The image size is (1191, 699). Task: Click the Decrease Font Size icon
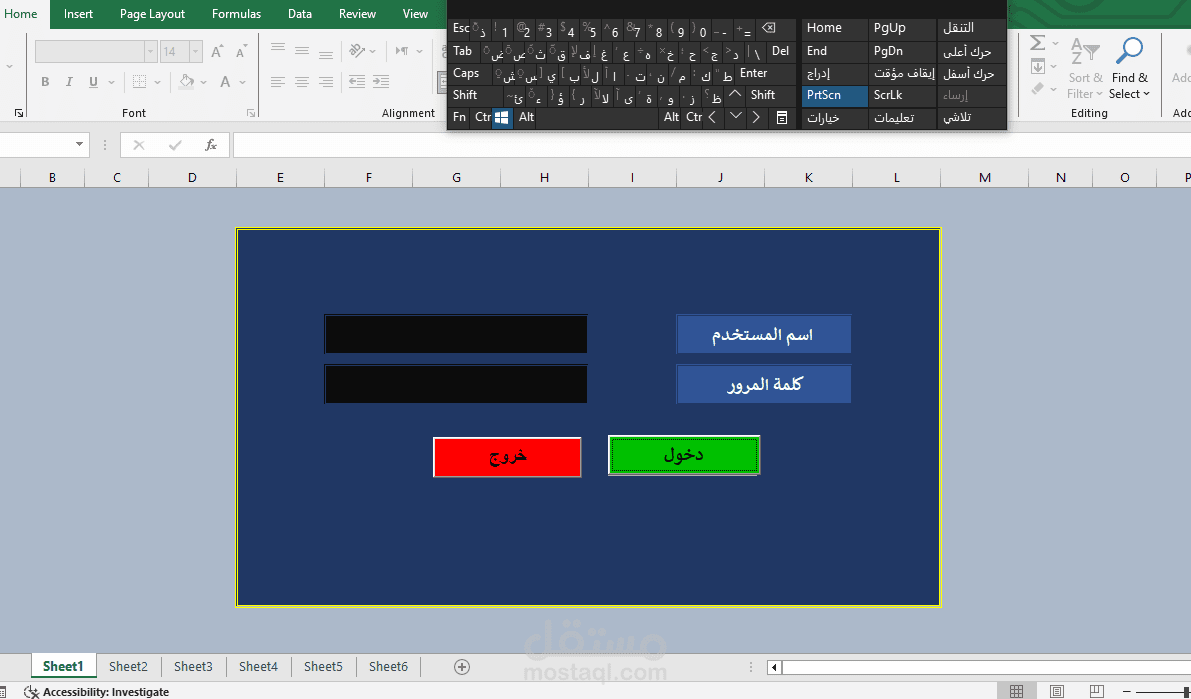point(242,52)
